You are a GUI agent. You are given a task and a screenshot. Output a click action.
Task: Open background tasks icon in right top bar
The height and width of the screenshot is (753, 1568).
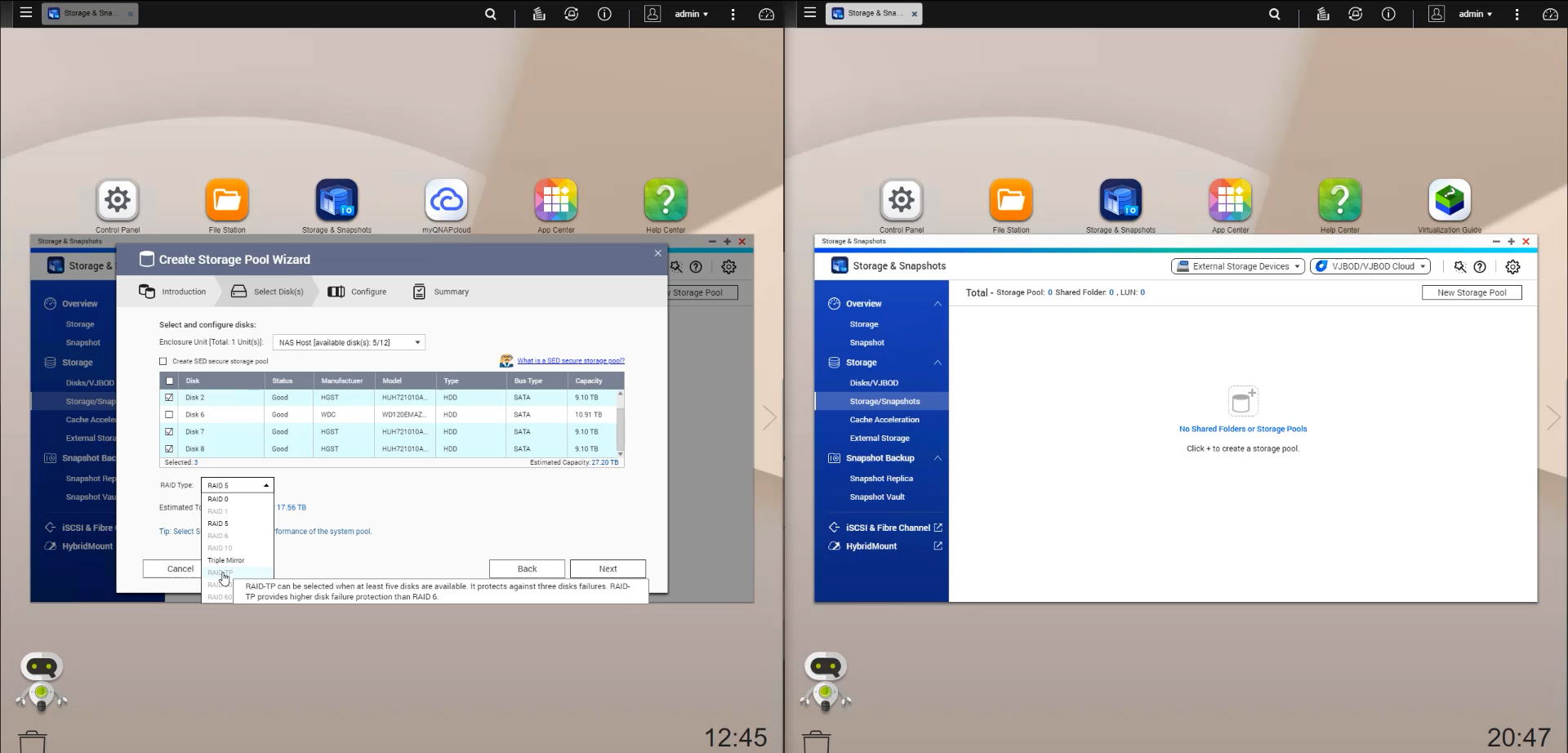(x=1322, y=14)
